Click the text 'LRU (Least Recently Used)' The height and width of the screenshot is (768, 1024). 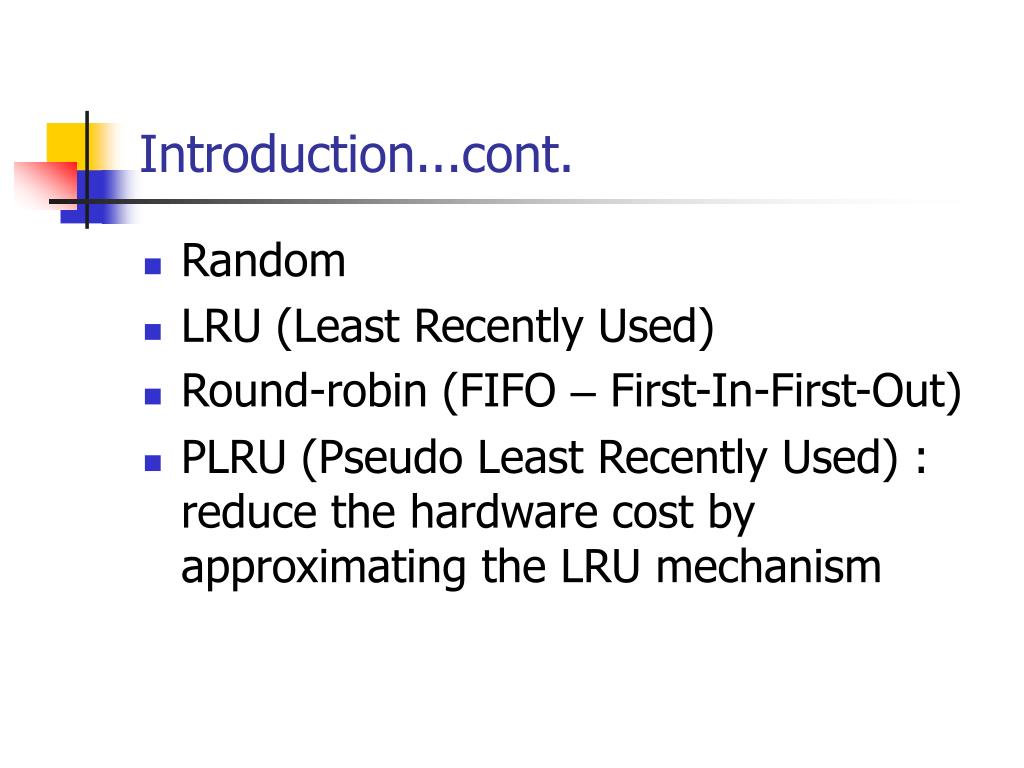[x=448, y=327]
